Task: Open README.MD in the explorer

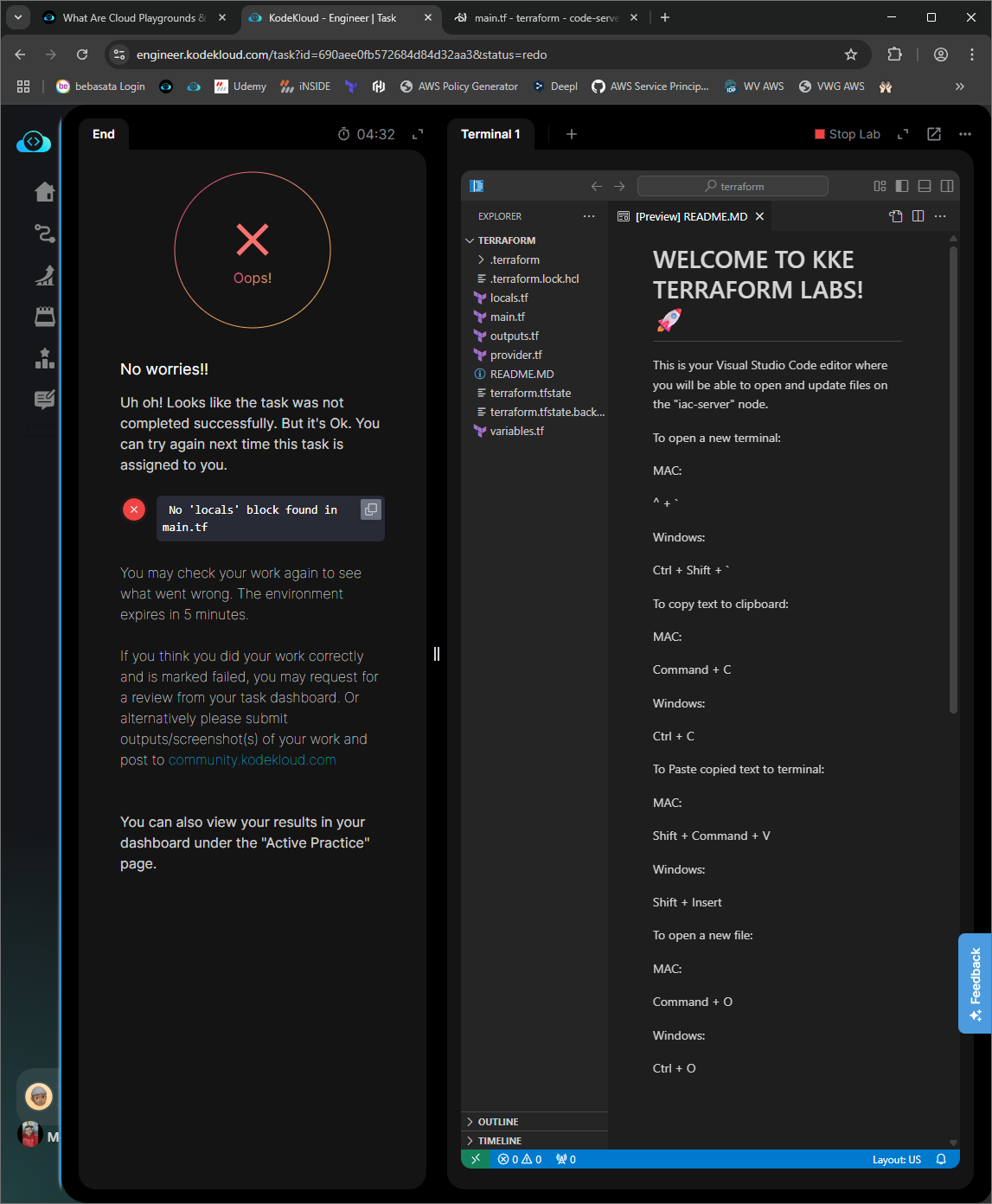Action: tap(534, 374)
